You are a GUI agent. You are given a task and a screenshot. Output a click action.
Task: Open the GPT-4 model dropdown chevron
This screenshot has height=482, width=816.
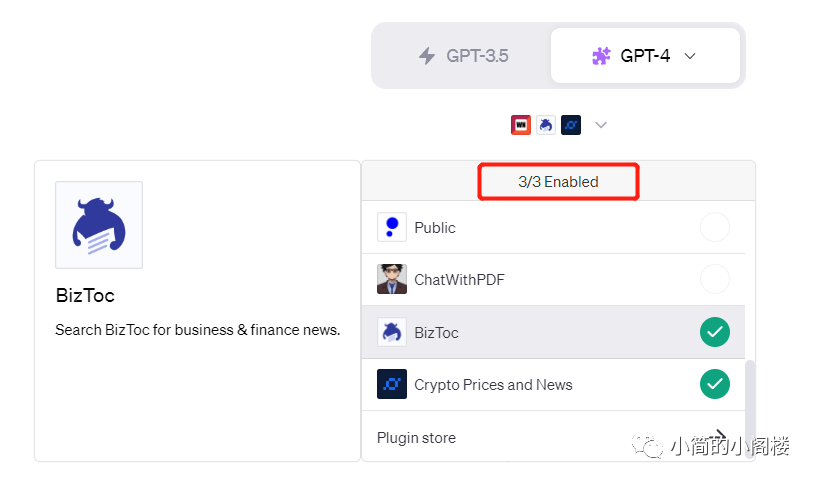click(x=690, y=56)
